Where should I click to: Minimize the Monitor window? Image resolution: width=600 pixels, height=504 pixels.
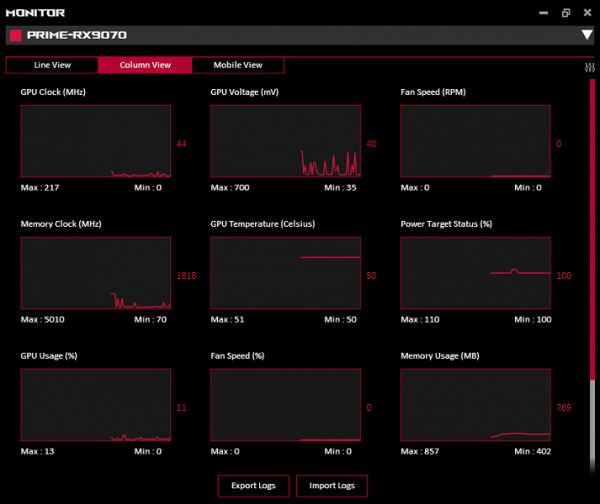(543, 13)
